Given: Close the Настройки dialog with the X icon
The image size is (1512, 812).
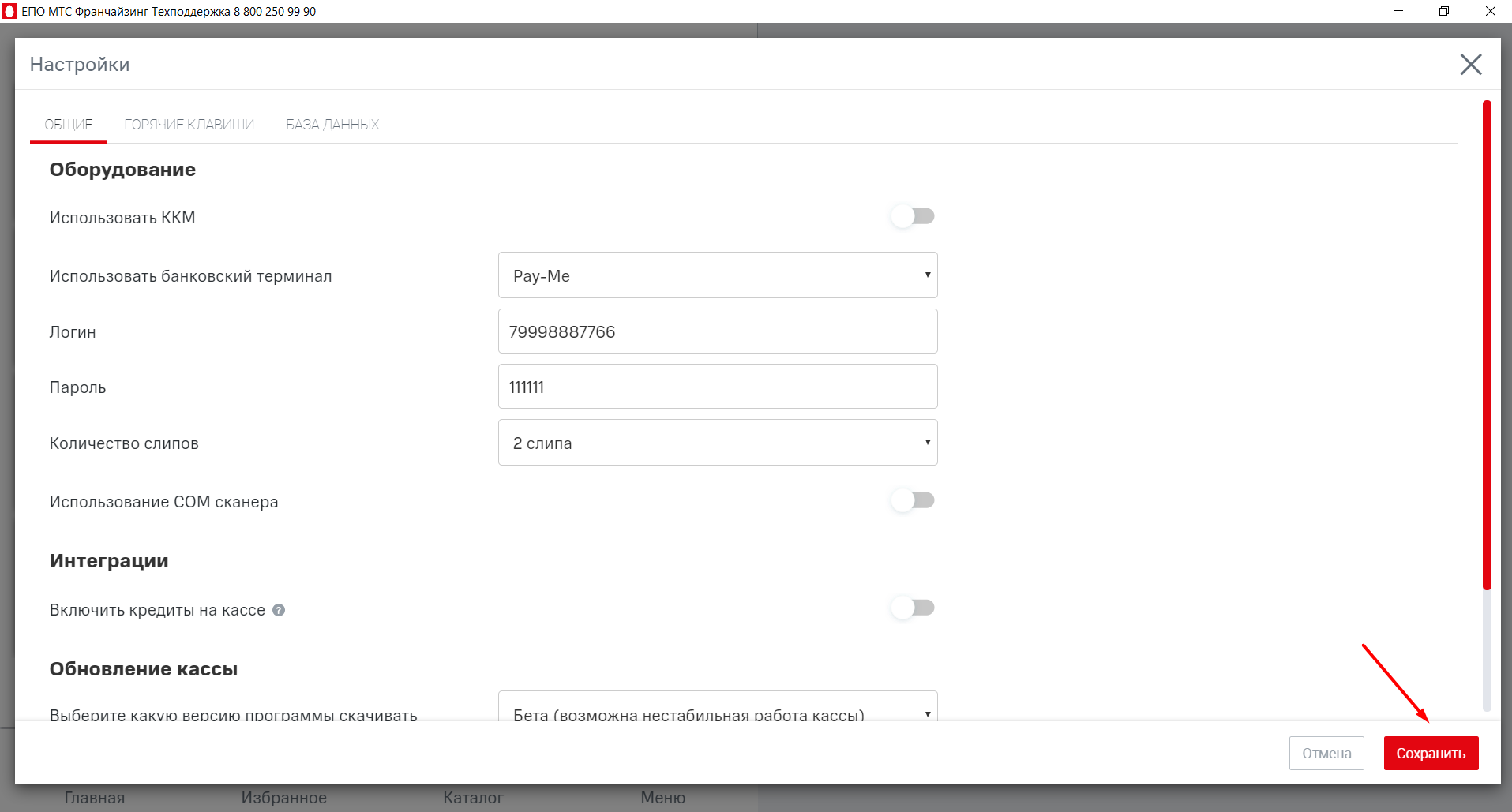Looking at the screenshot, I should (x=1470, y=65).
